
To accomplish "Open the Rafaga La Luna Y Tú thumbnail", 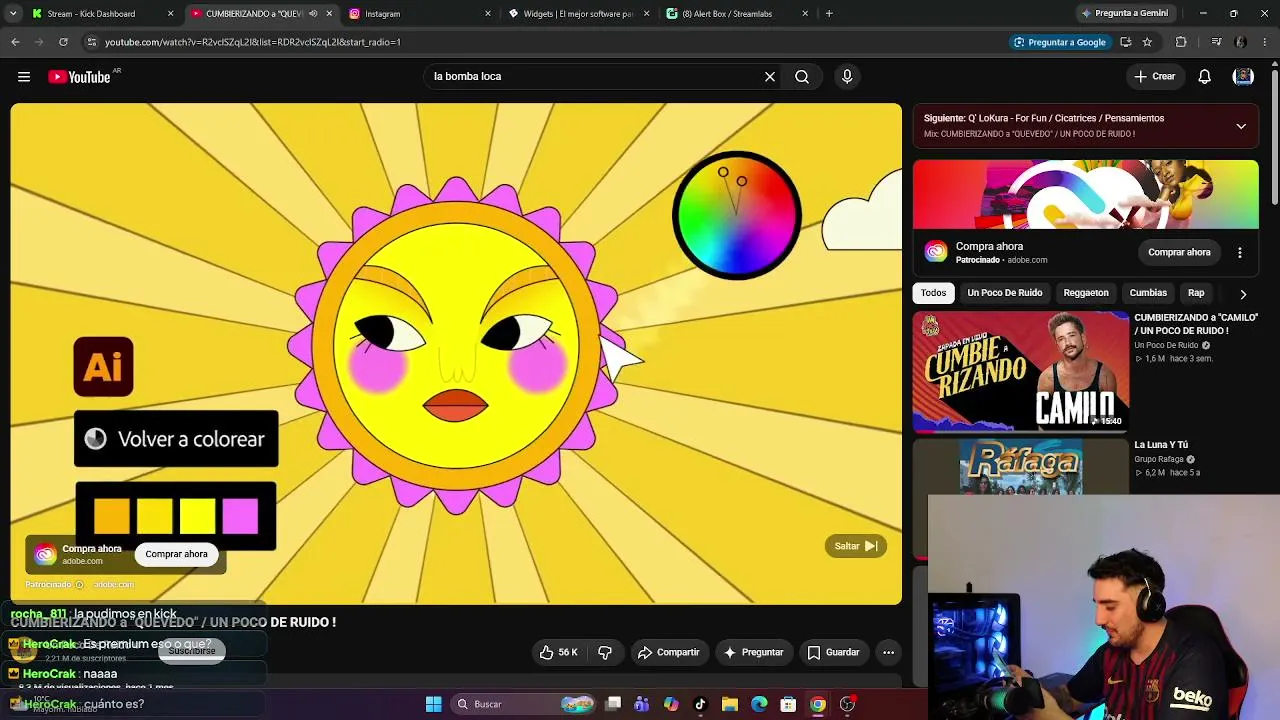I will click(1021, 466).
